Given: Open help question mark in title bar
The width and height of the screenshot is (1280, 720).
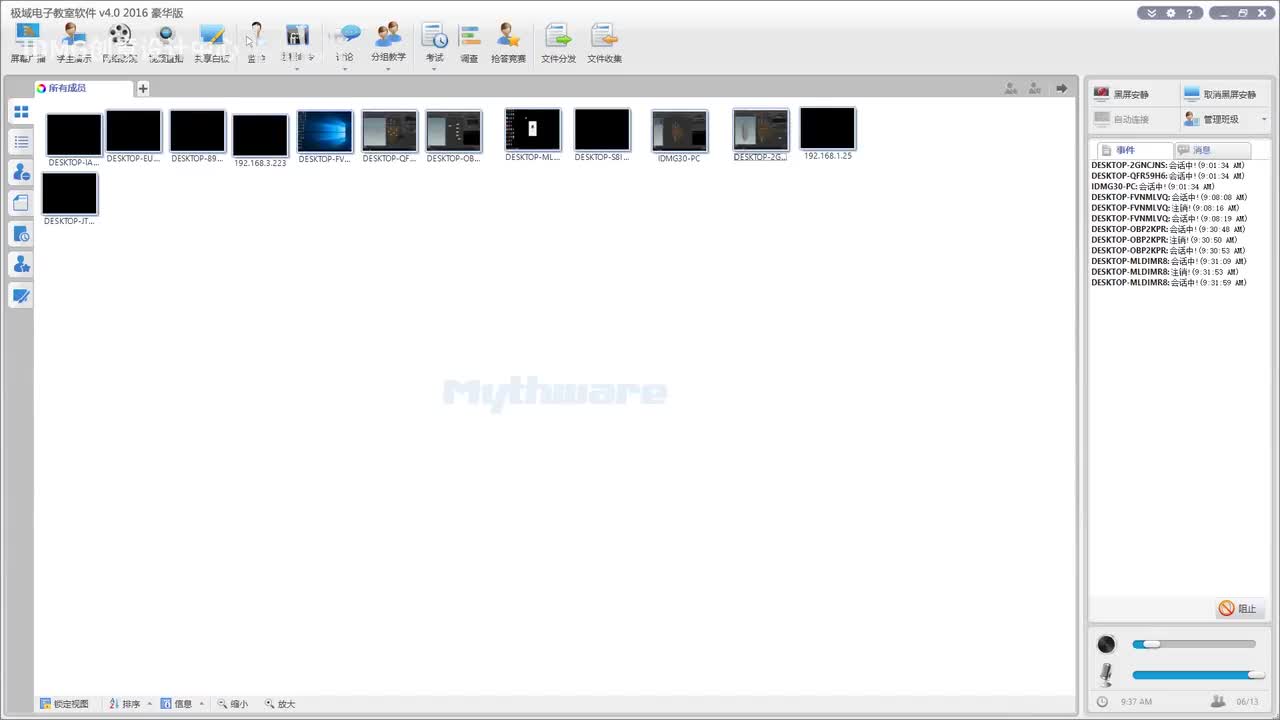Looking at the screenshot, I should pos(1189,13).
